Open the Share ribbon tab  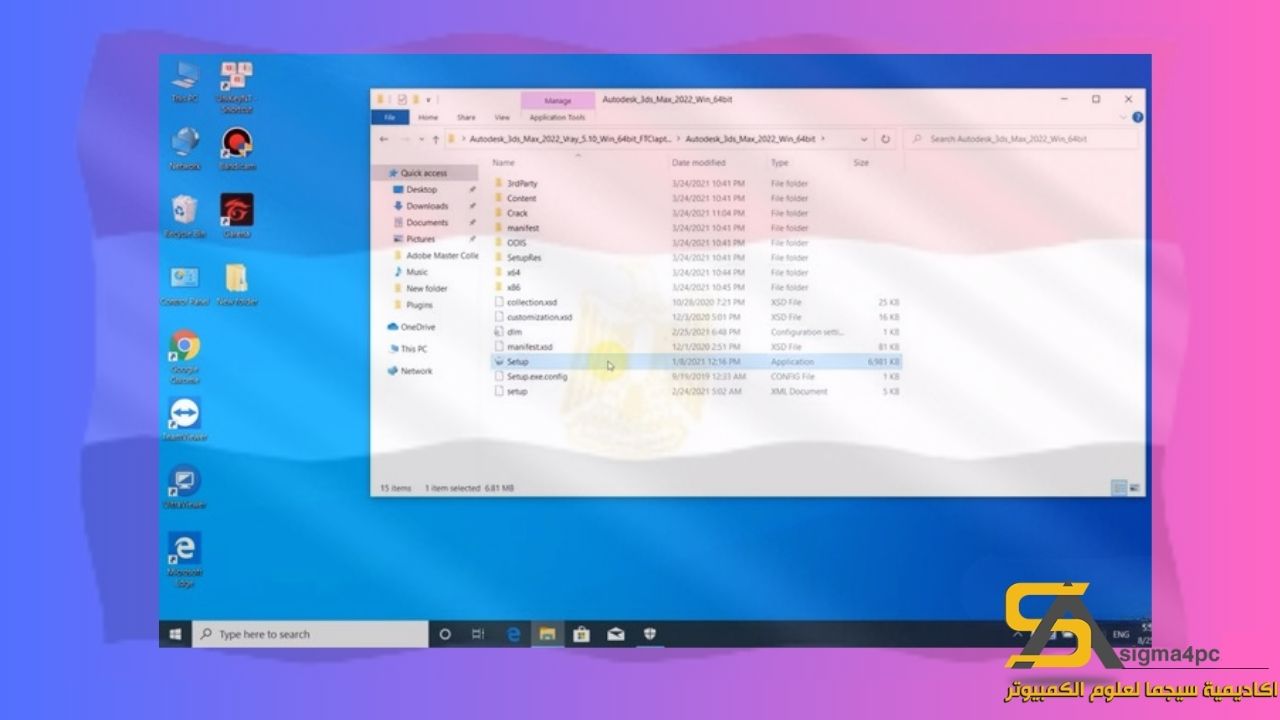pos(466,117)
